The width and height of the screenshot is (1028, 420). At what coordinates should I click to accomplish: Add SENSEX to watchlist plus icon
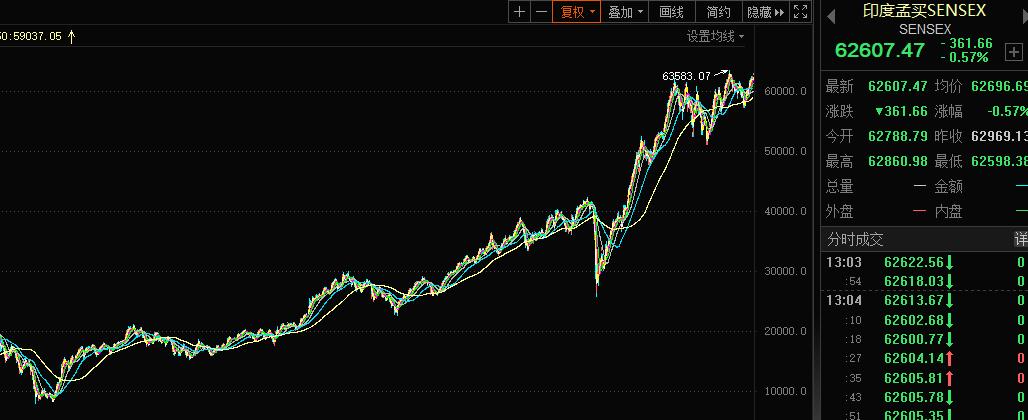click(1014, 52)
